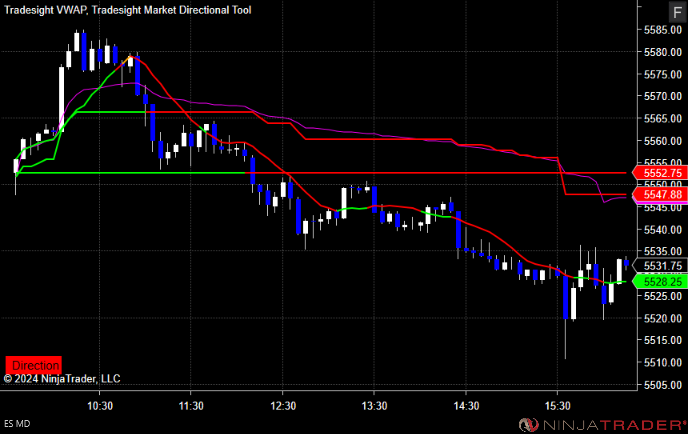Click the 5535.00 price axis label
The width and height of the screenshot is (688, 434).
[x=663, y=251]
